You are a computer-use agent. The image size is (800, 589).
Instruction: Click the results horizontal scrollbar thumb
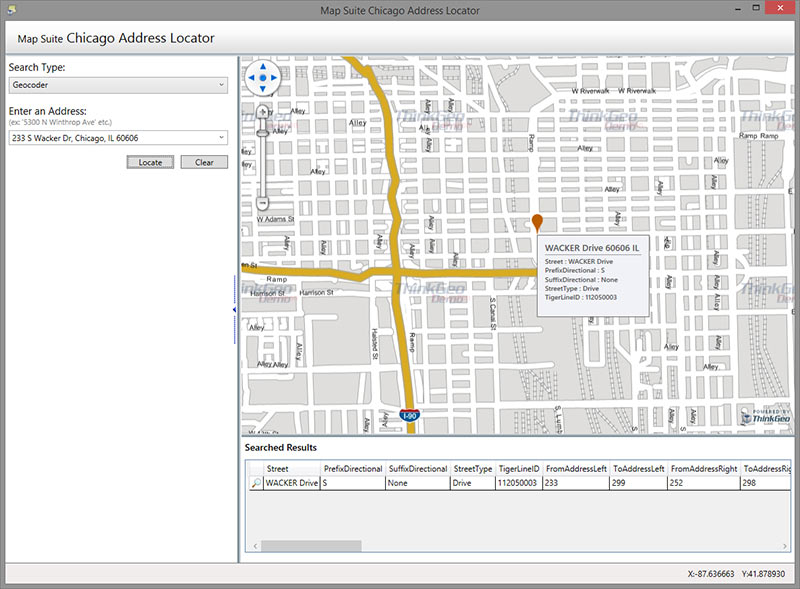[x=311, y=546]
